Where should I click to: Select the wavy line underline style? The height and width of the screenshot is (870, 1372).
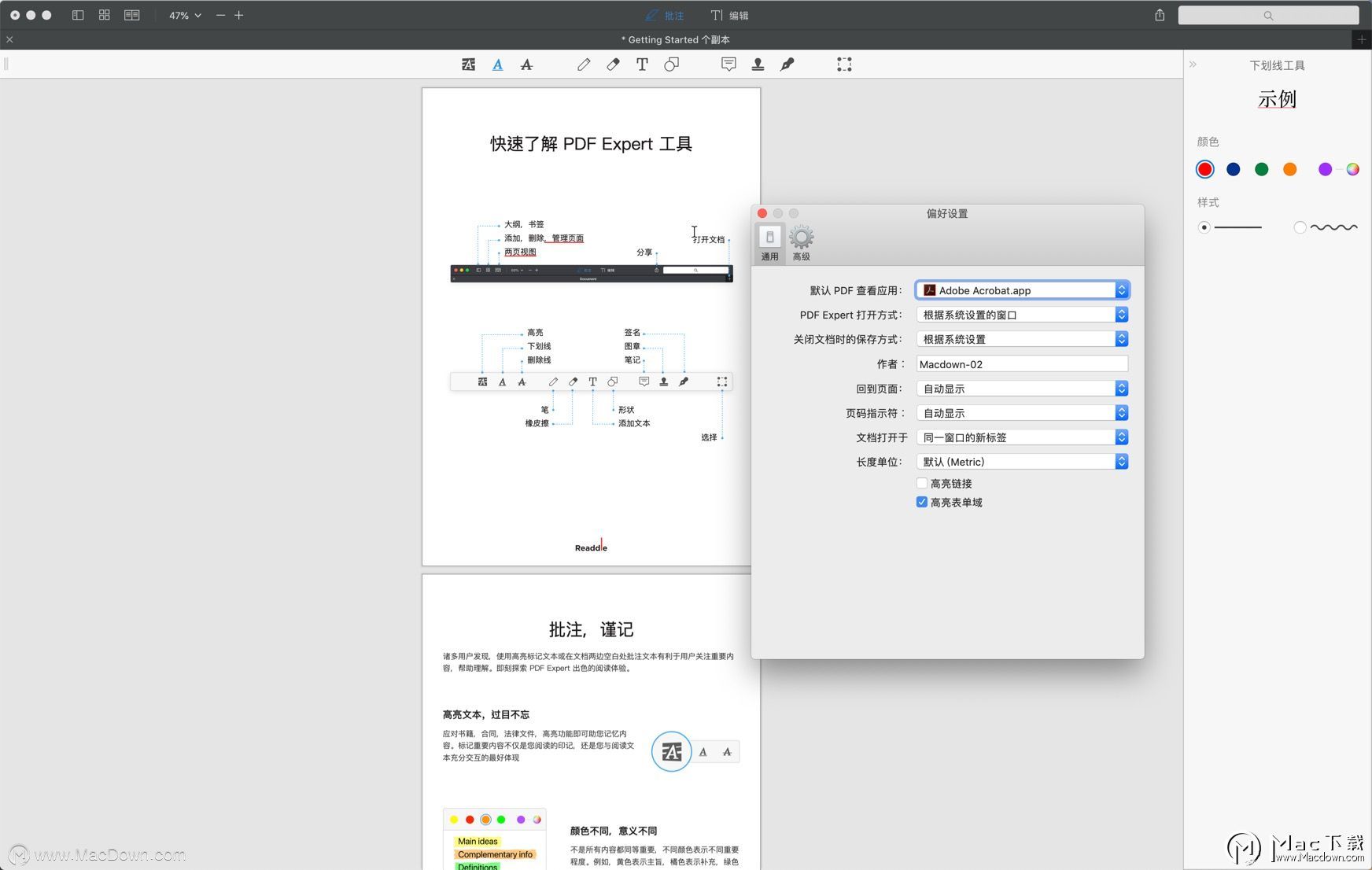[x=1300, y=227]
